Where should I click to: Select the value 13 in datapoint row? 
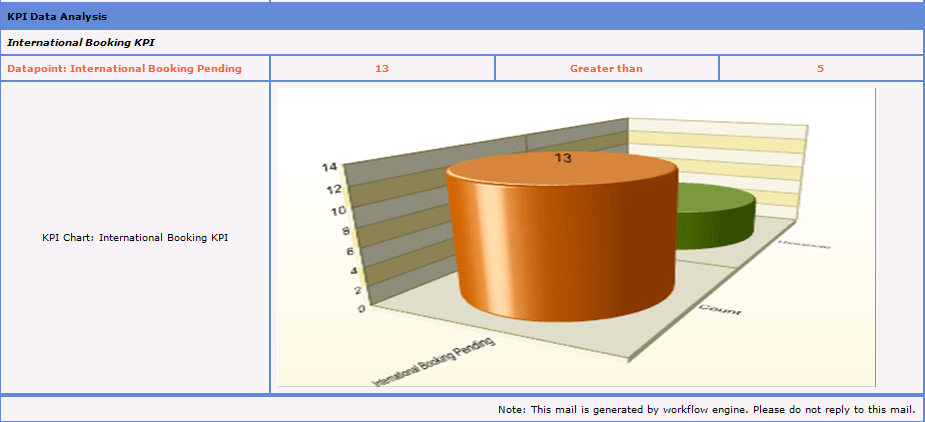(x=382, y=69)
